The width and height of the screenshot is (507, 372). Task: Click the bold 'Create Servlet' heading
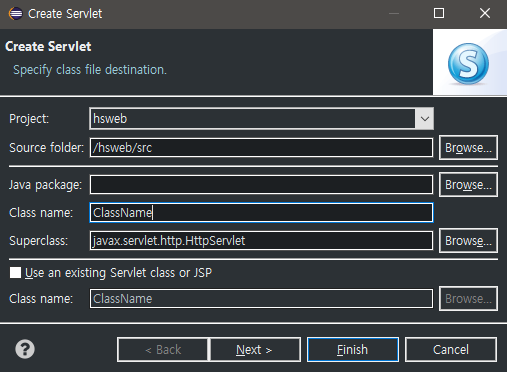click(48, 46)
